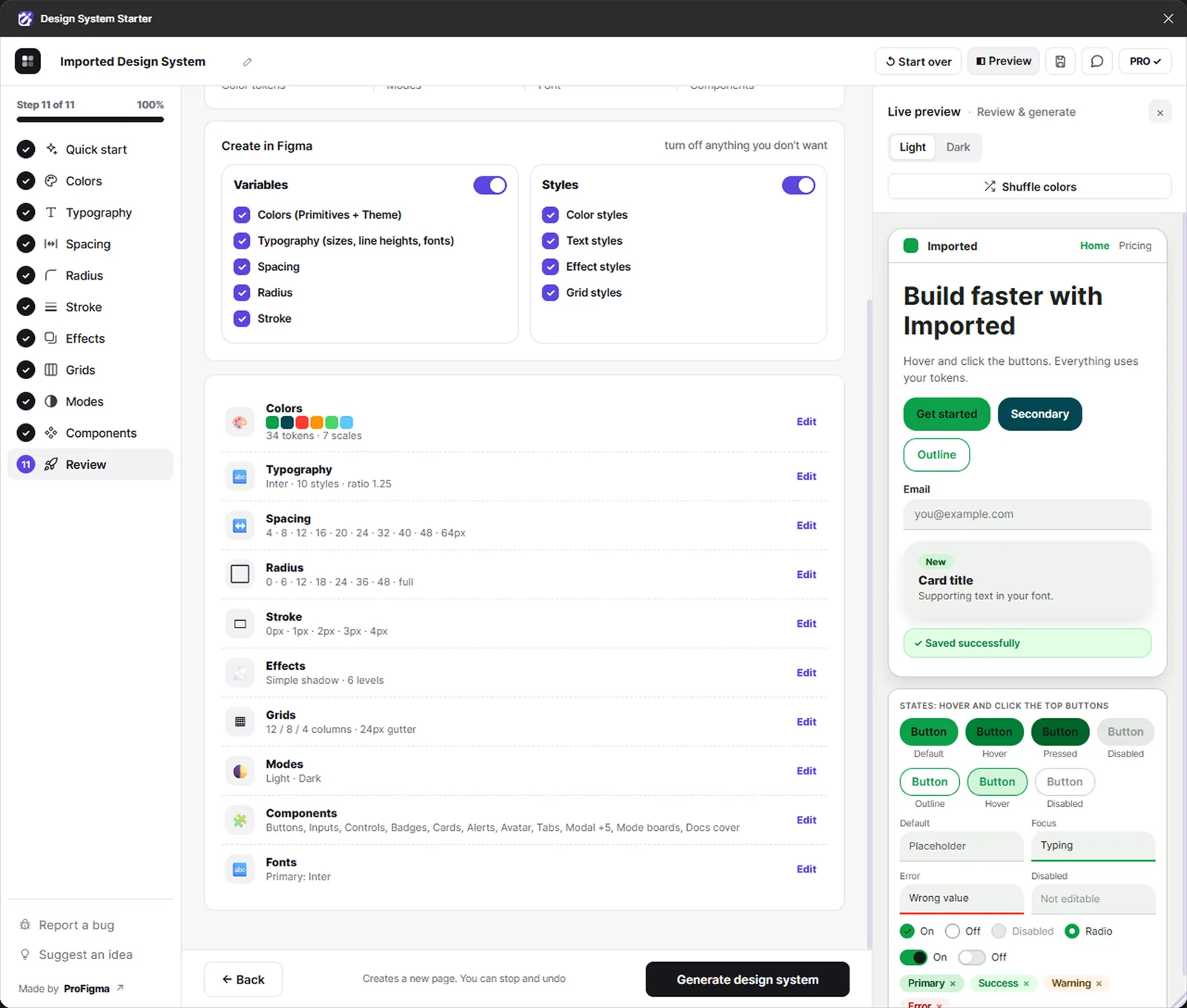Screen dimensions: 1187x1008
Task: Edit the Spacing row settings
Action: coord(806,526)
